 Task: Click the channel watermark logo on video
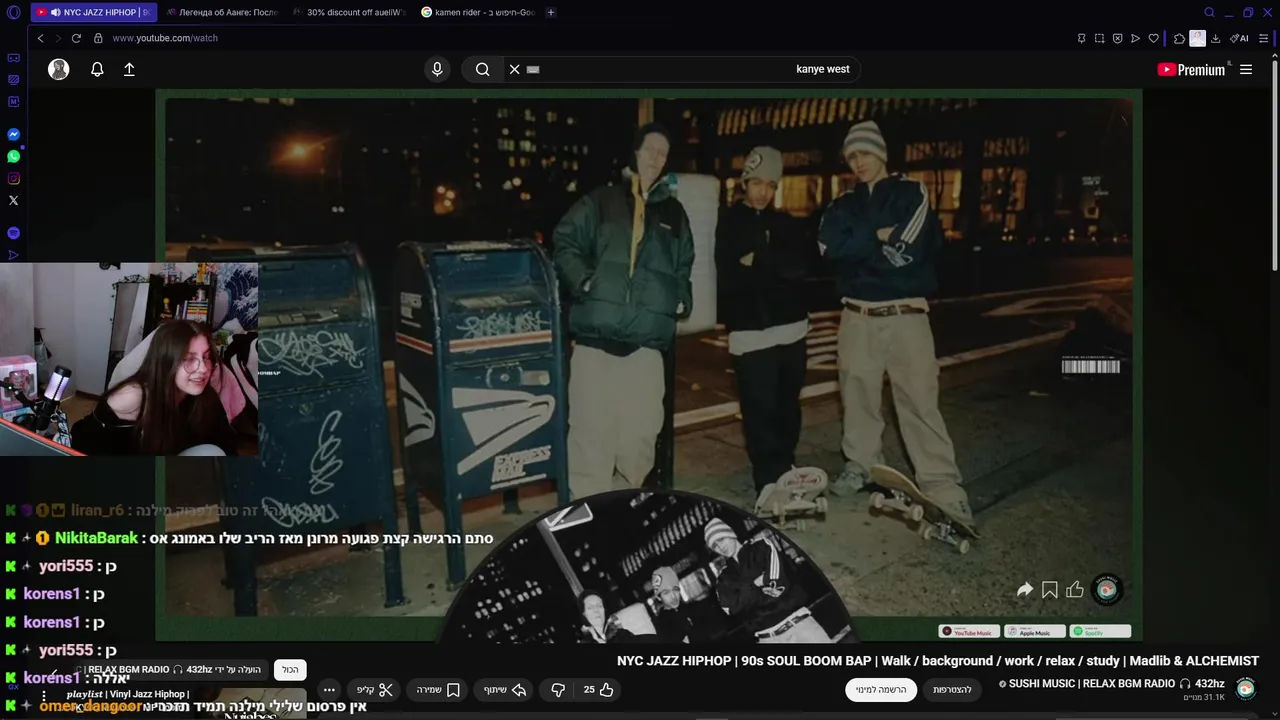[x=1107, y=590]
